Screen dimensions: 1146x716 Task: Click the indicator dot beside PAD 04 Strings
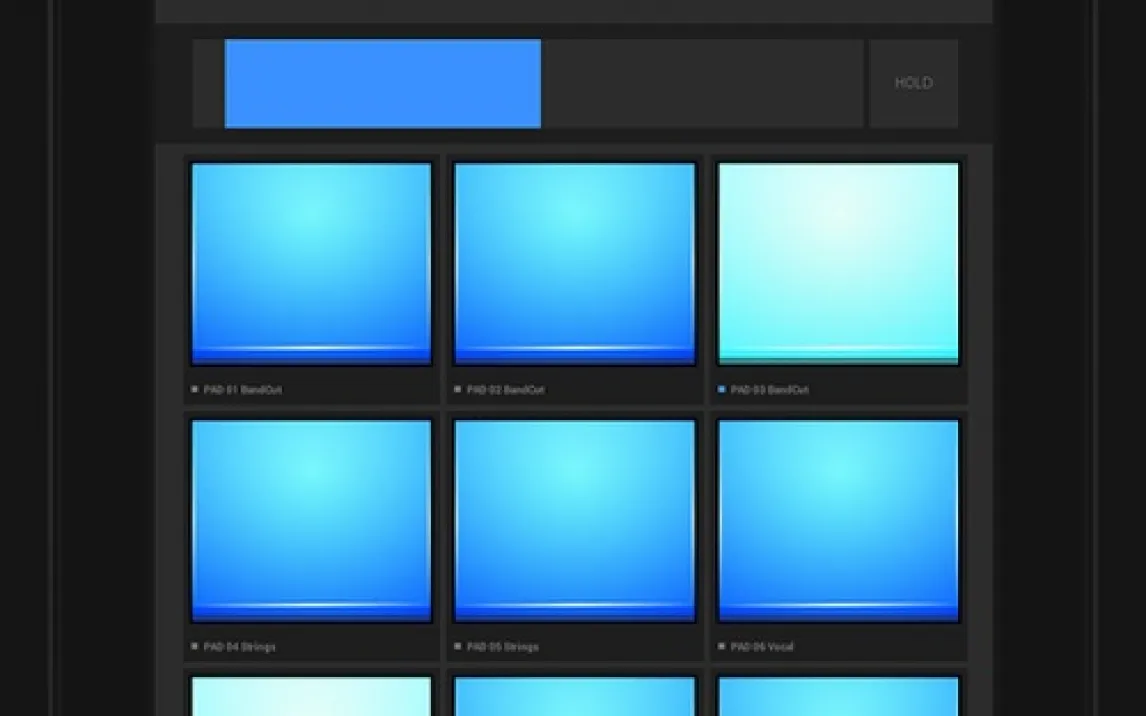[194, 646]
